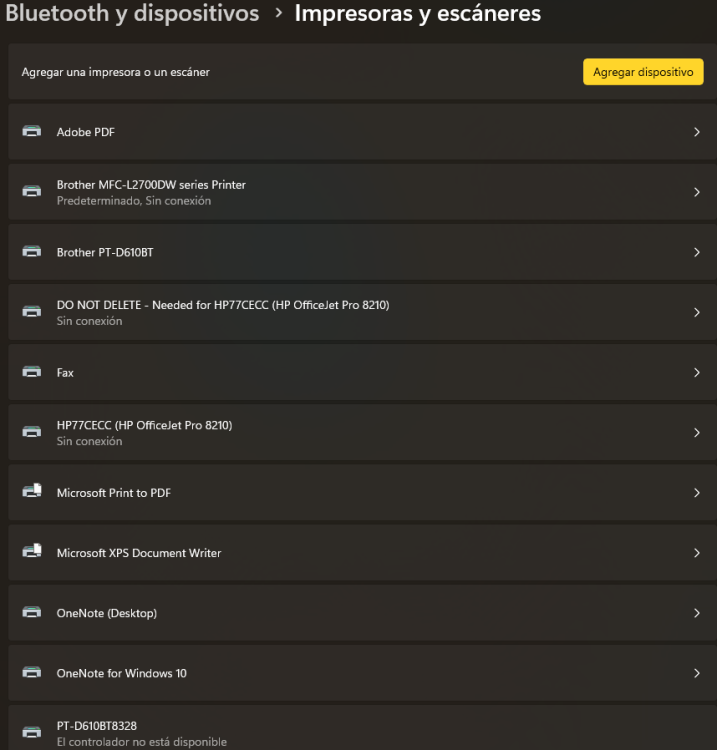This screenshot has height=750, width=717.
Task: Click the Adobe PDF printer icon
Action: (32, 132)
